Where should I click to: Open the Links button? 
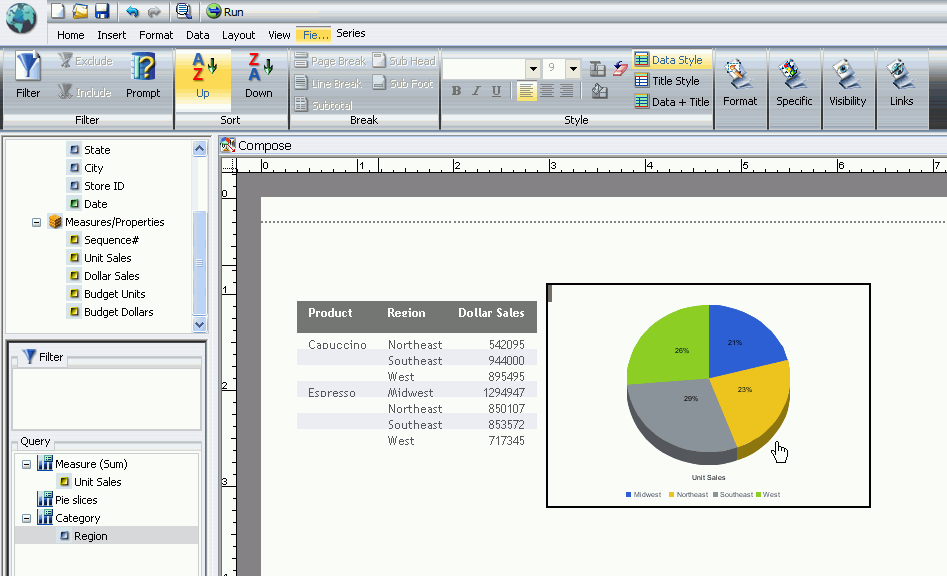click(x=901, y=83)
